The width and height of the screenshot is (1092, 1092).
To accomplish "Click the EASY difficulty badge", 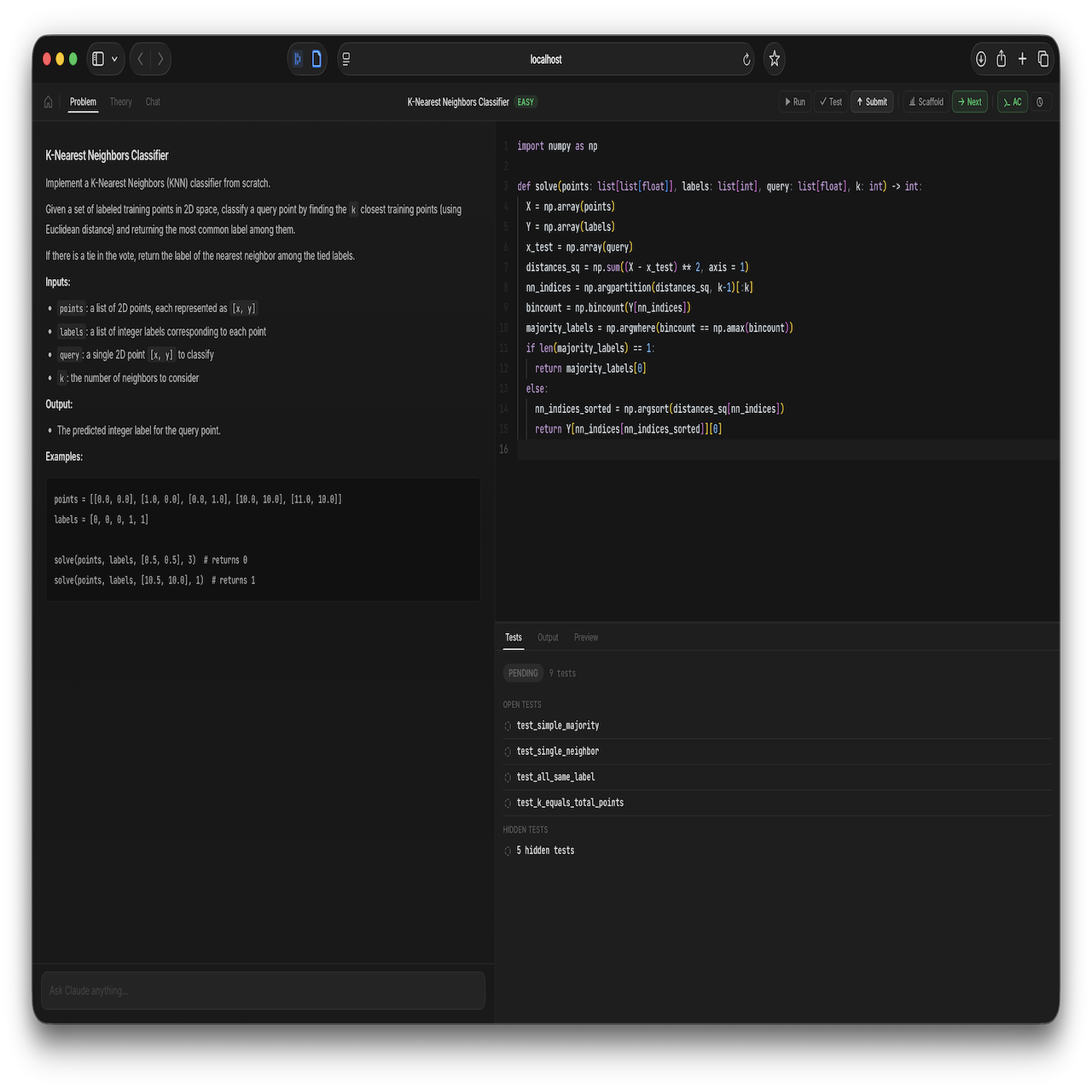I will pos(526,102).
